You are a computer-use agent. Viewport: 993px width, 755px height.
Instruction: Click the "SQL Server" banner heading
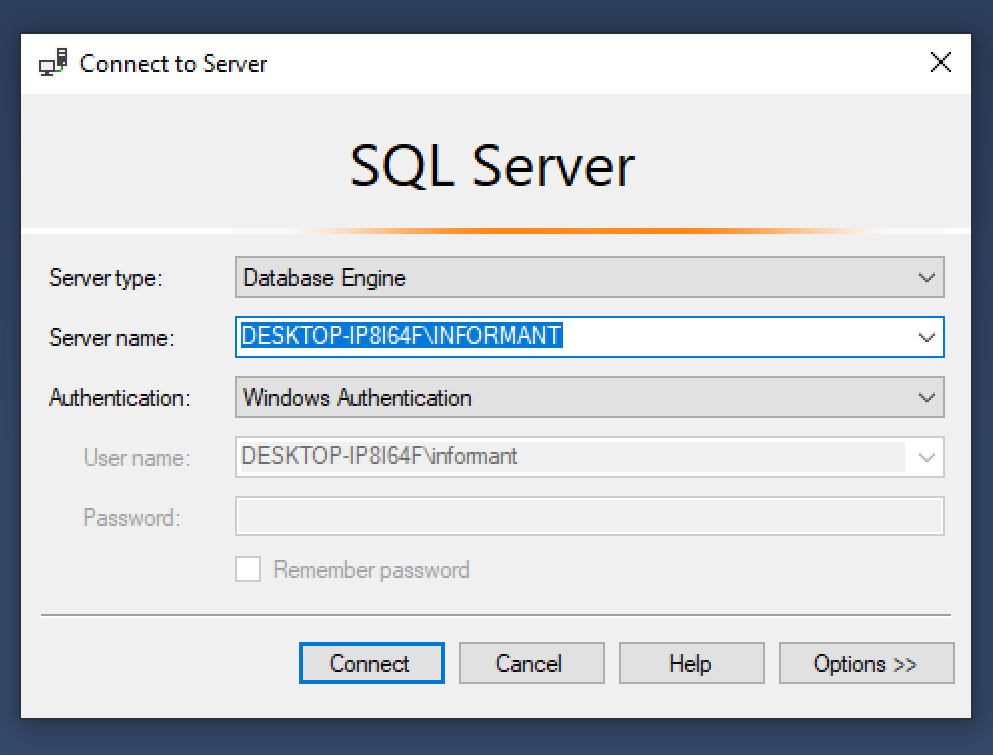coord(493,166)
